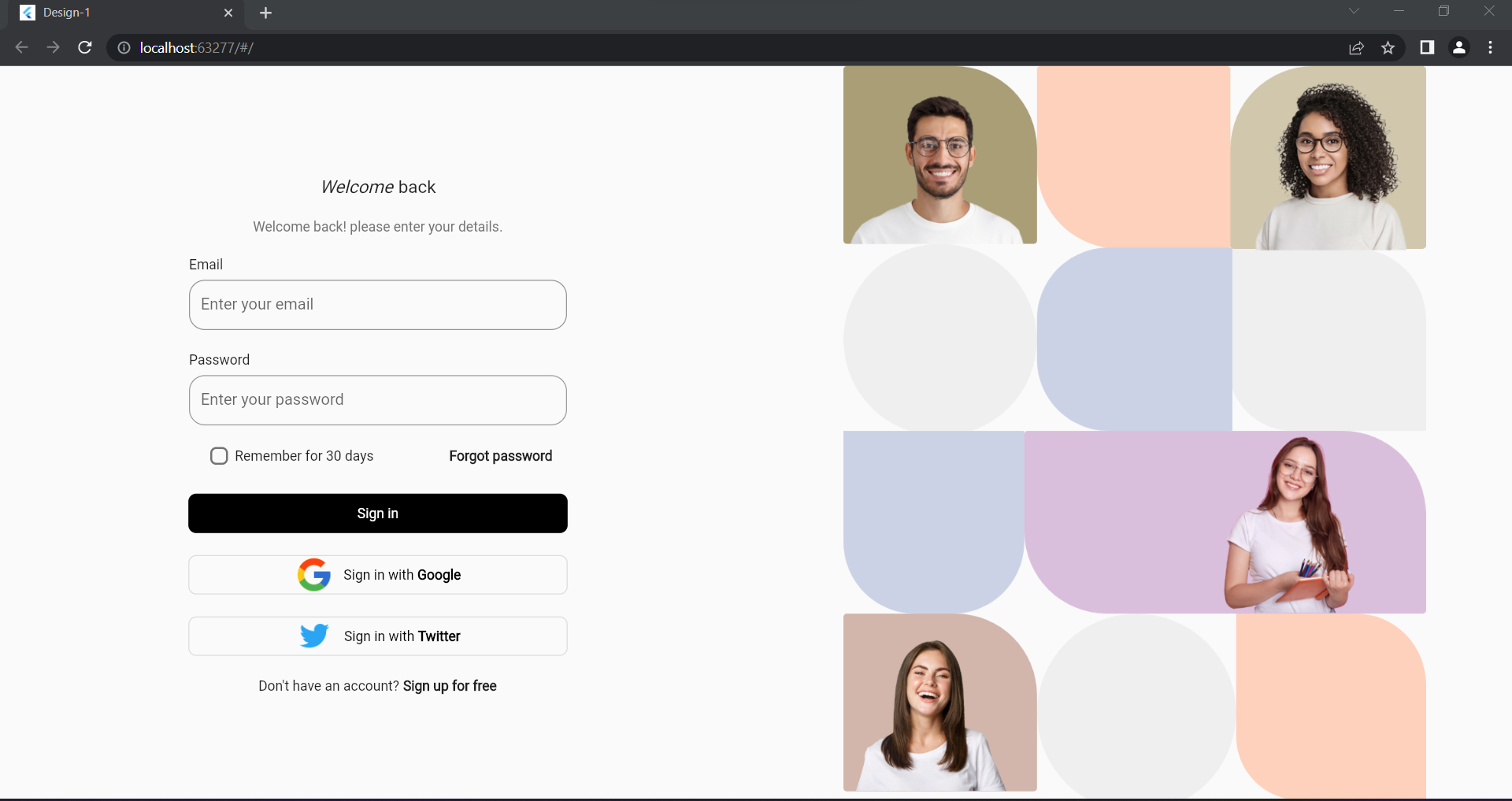Open the share menu in the address bar
The height and width of the screenshot is (801, 1512).
1357,48
